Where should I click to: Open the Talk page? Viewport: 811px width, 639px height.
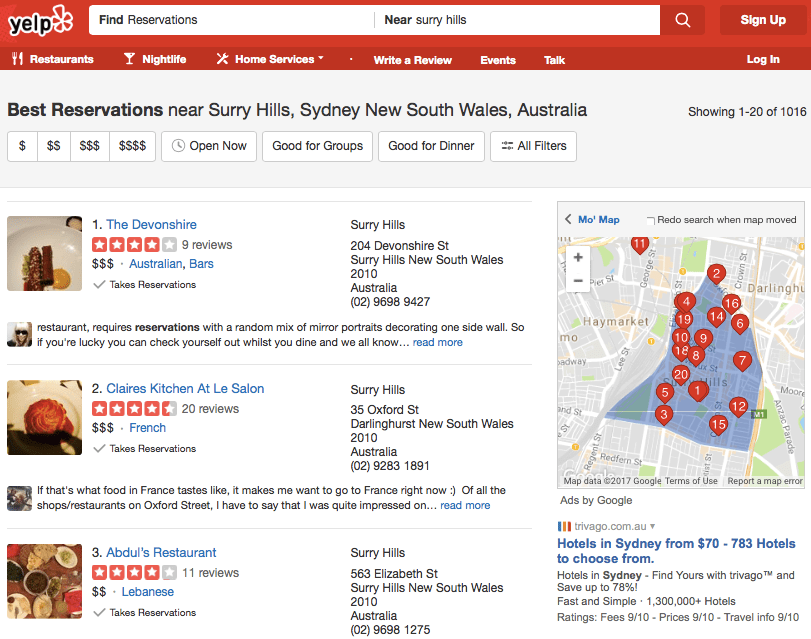554,60
